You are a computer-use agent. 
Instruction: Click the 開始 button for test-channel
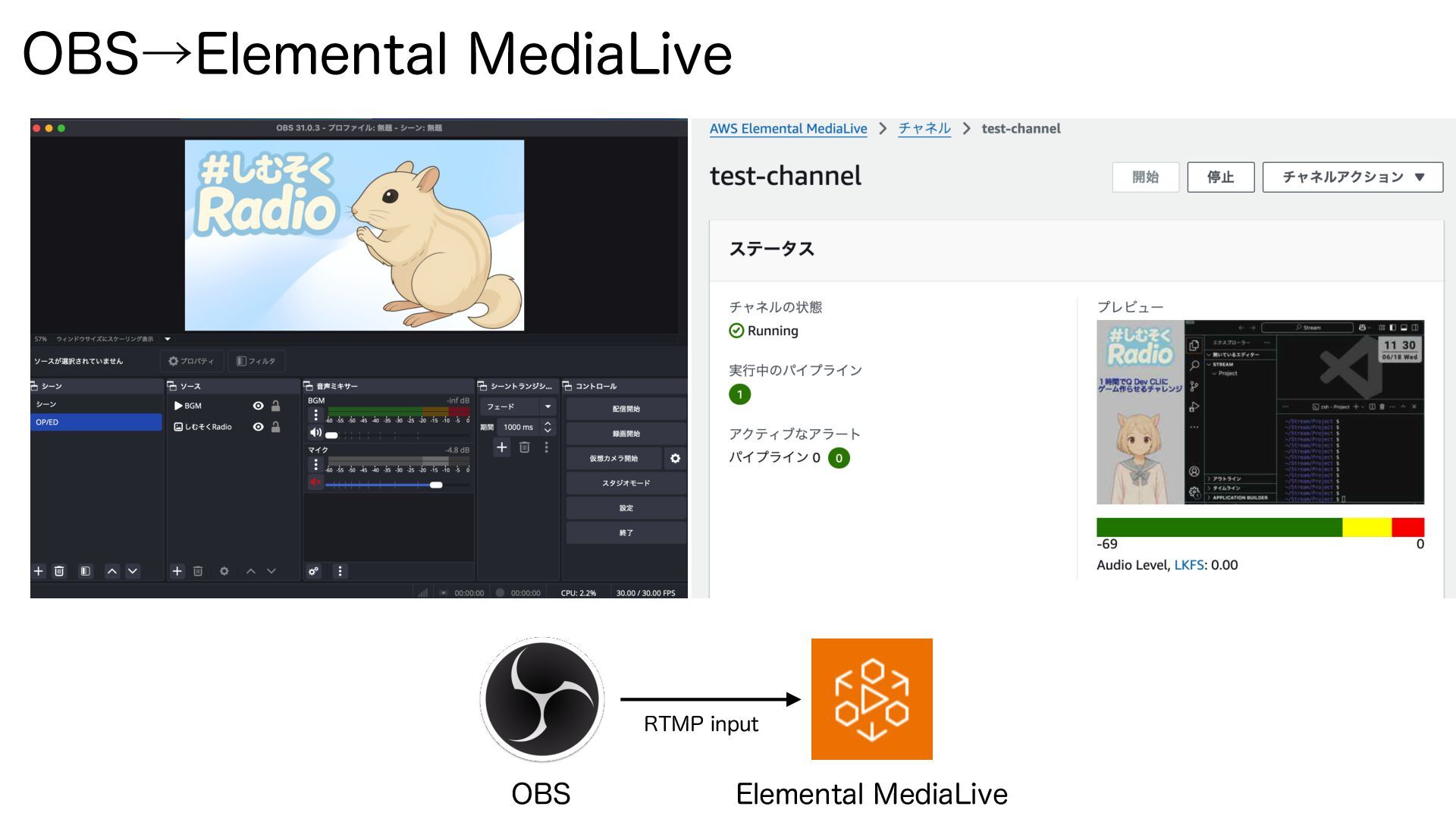[x=1145, y=177]
